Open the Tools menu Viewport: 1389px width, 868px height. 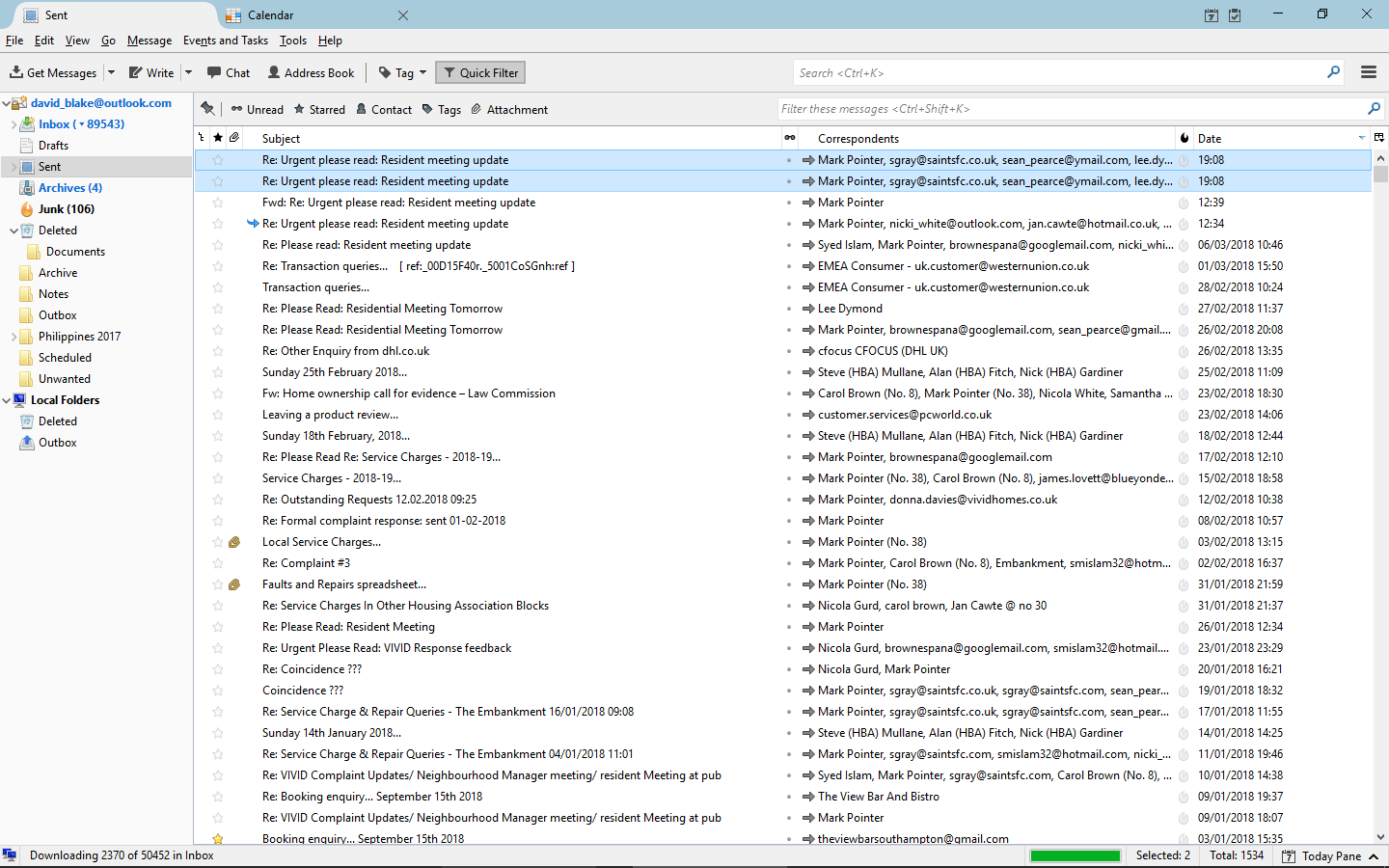click(292, 41)
